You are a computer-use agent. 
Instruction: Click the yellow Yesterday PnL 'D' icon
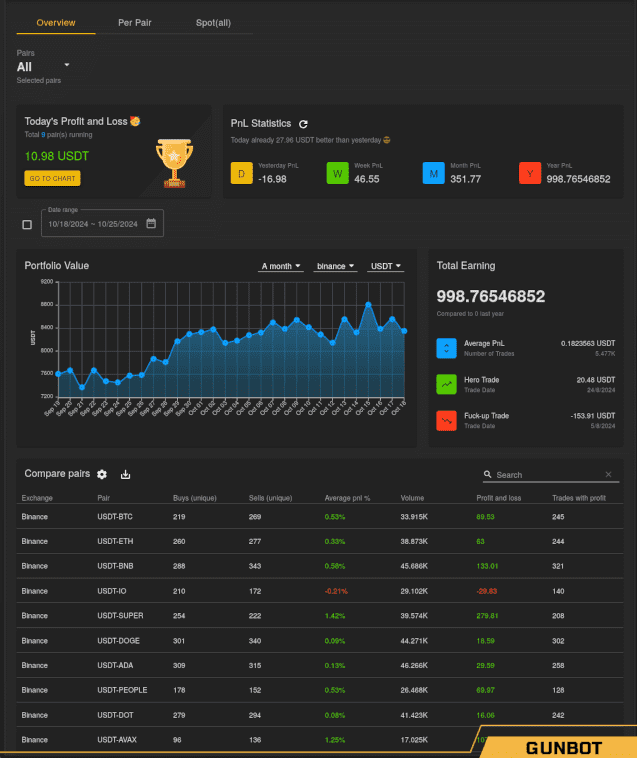[241, 174]
